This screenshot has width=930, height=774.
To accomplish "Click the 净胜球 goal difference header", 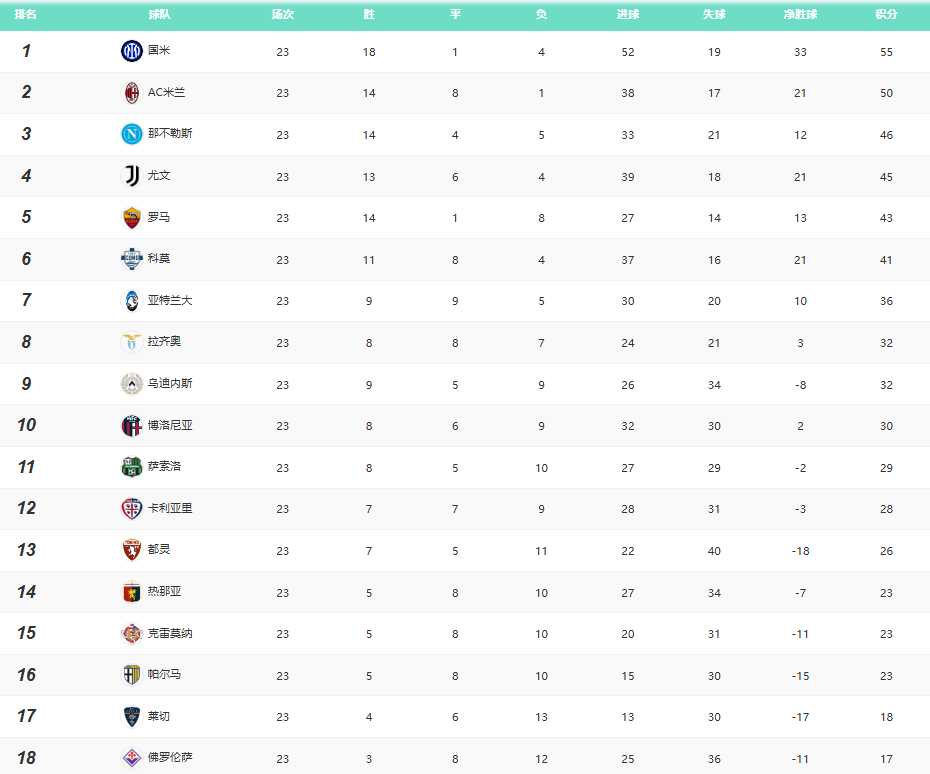I will 800,15.
